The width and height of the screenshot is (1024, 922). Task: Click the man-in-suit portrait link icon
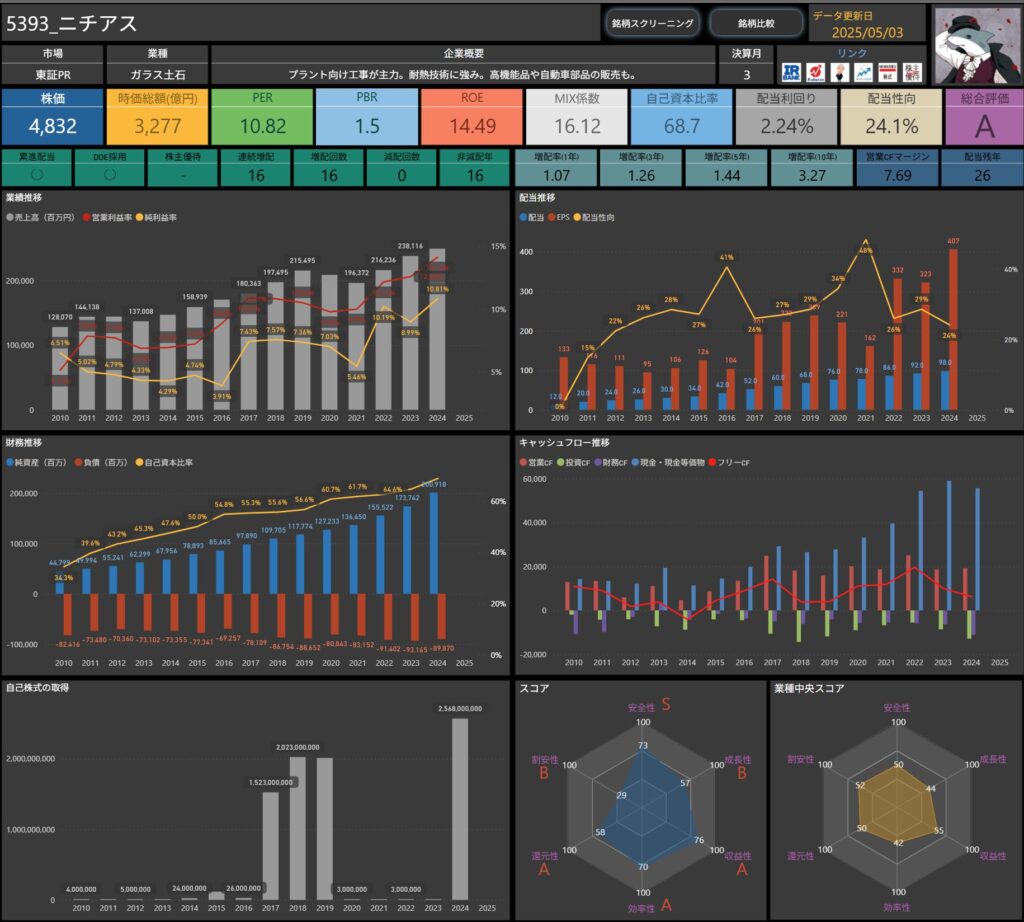click(x=840, y=72)
